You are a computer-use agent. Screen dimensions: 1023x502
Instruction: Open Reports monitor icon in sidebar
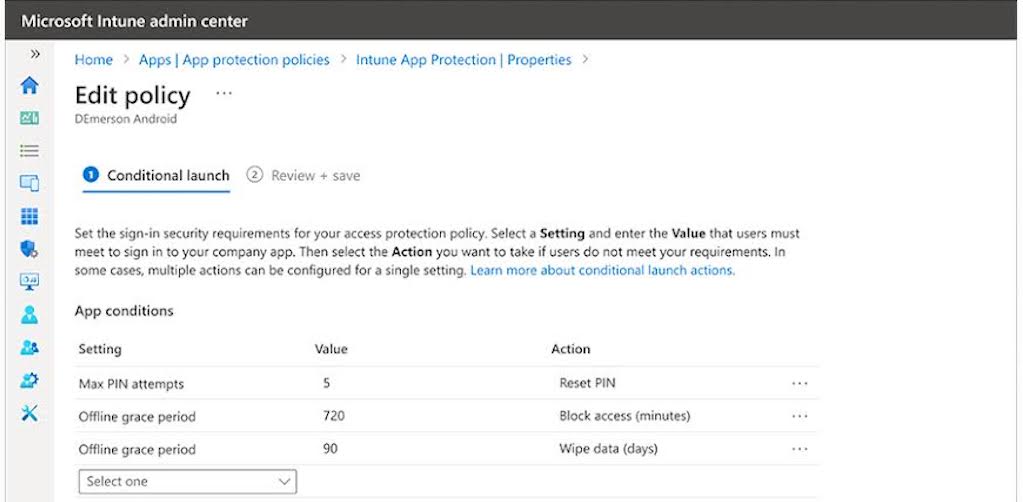tap(29, 282)
